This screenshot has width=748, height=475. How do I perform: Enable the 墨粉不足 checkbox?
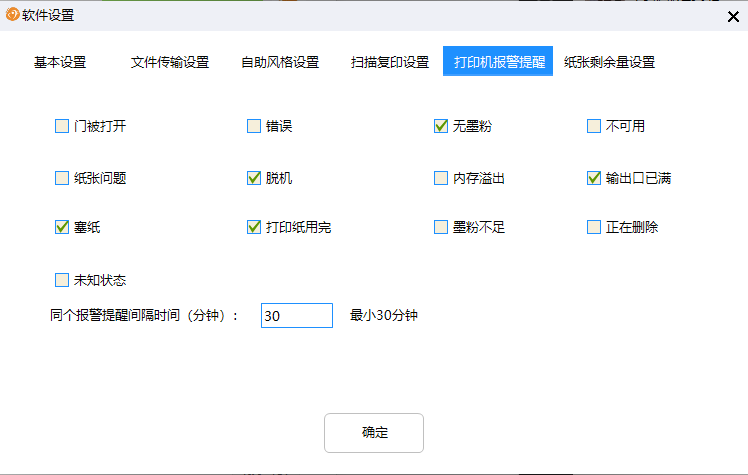[441, 227]
